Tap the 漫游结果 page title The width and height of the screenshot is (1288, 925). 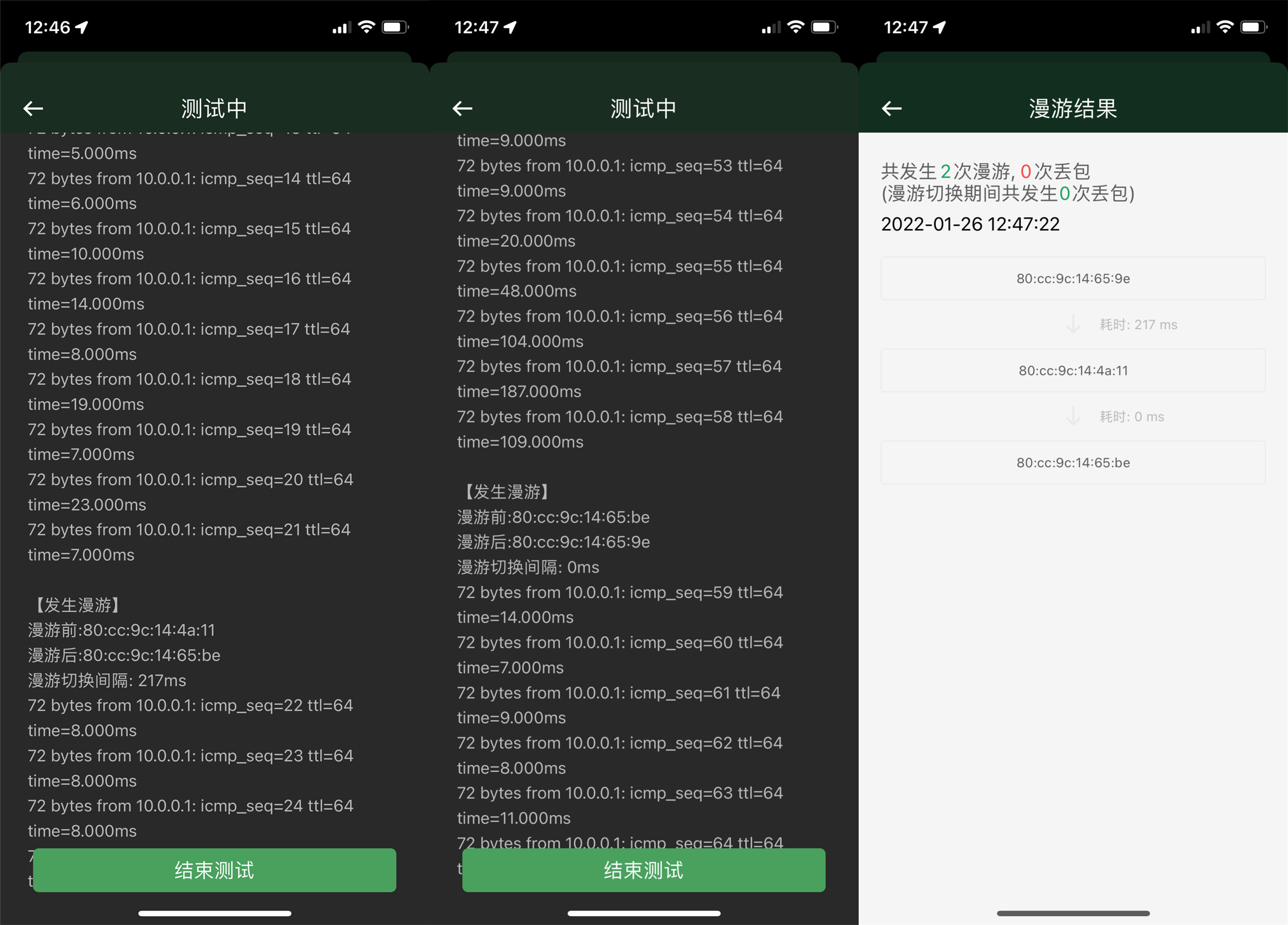pyautogui.click(x=1073, y=109)
